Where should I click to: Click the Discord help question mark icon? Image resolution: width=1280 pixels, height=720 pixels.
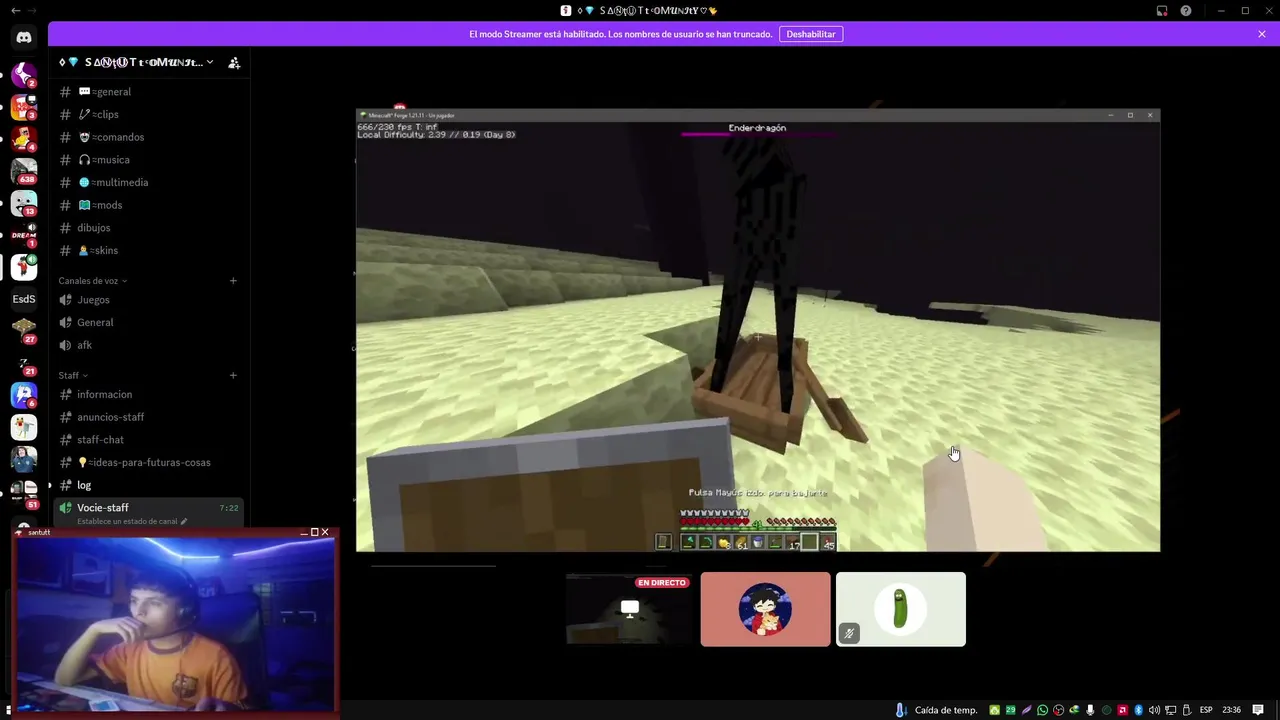coord(1186,10)
